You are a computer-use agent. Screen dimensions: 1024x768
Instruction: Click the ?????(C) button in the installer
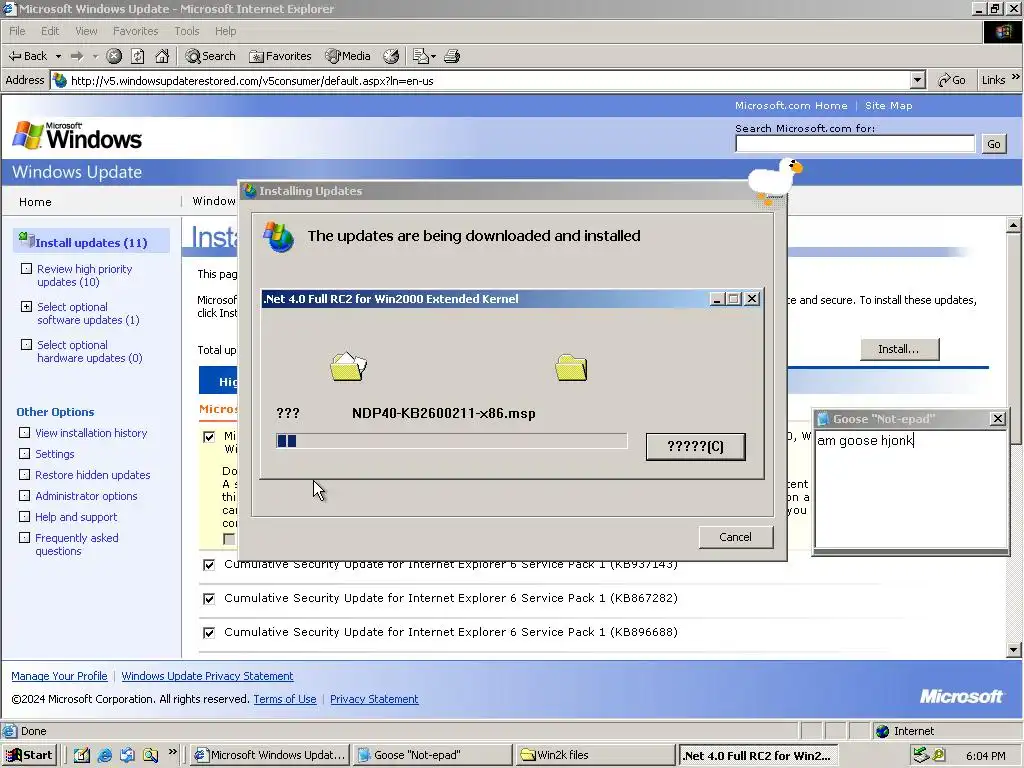[x=695, y=447]
